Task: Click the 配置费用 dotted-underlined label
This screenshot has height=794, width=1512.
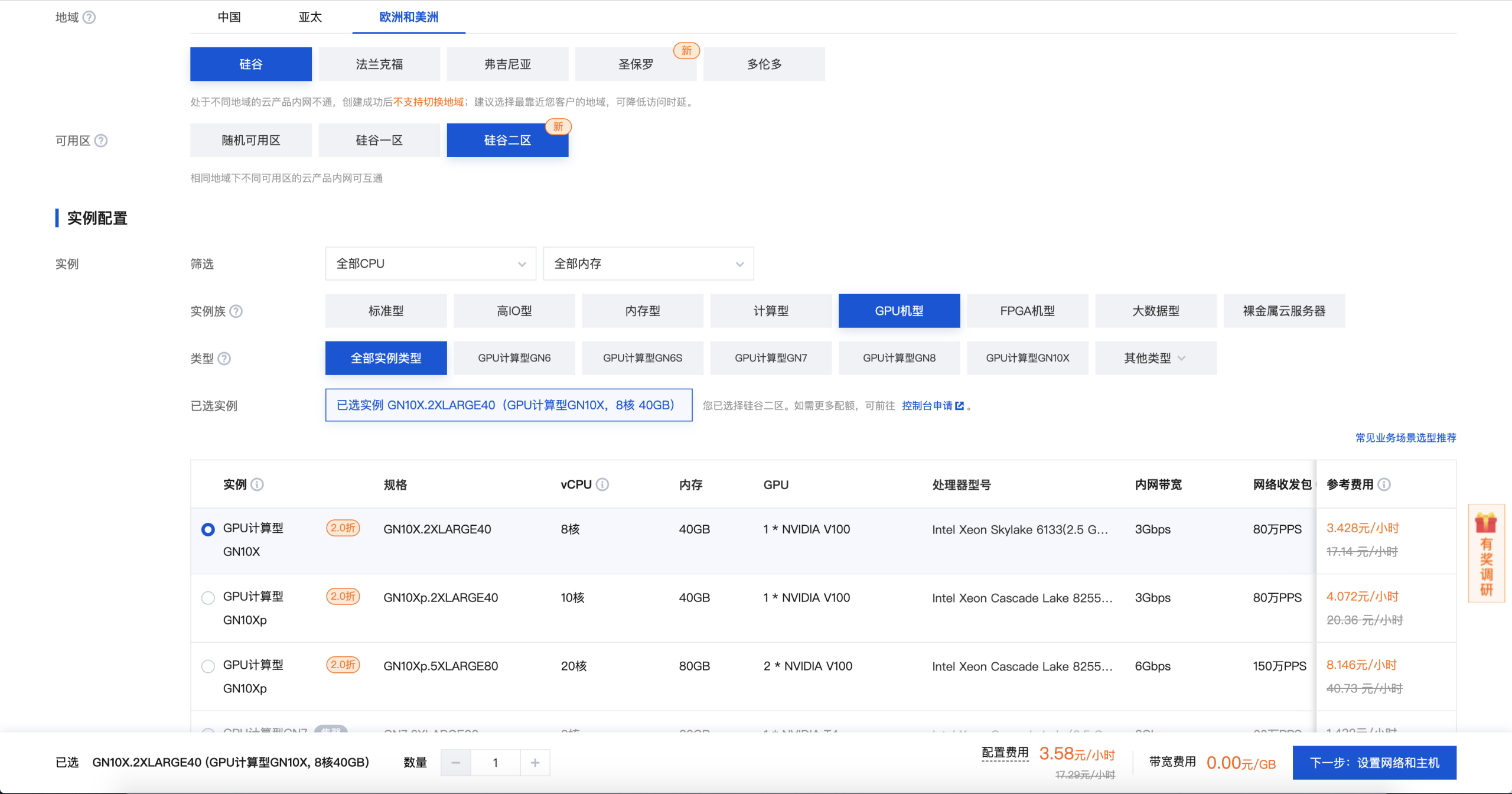Action: pos(1005,753)
